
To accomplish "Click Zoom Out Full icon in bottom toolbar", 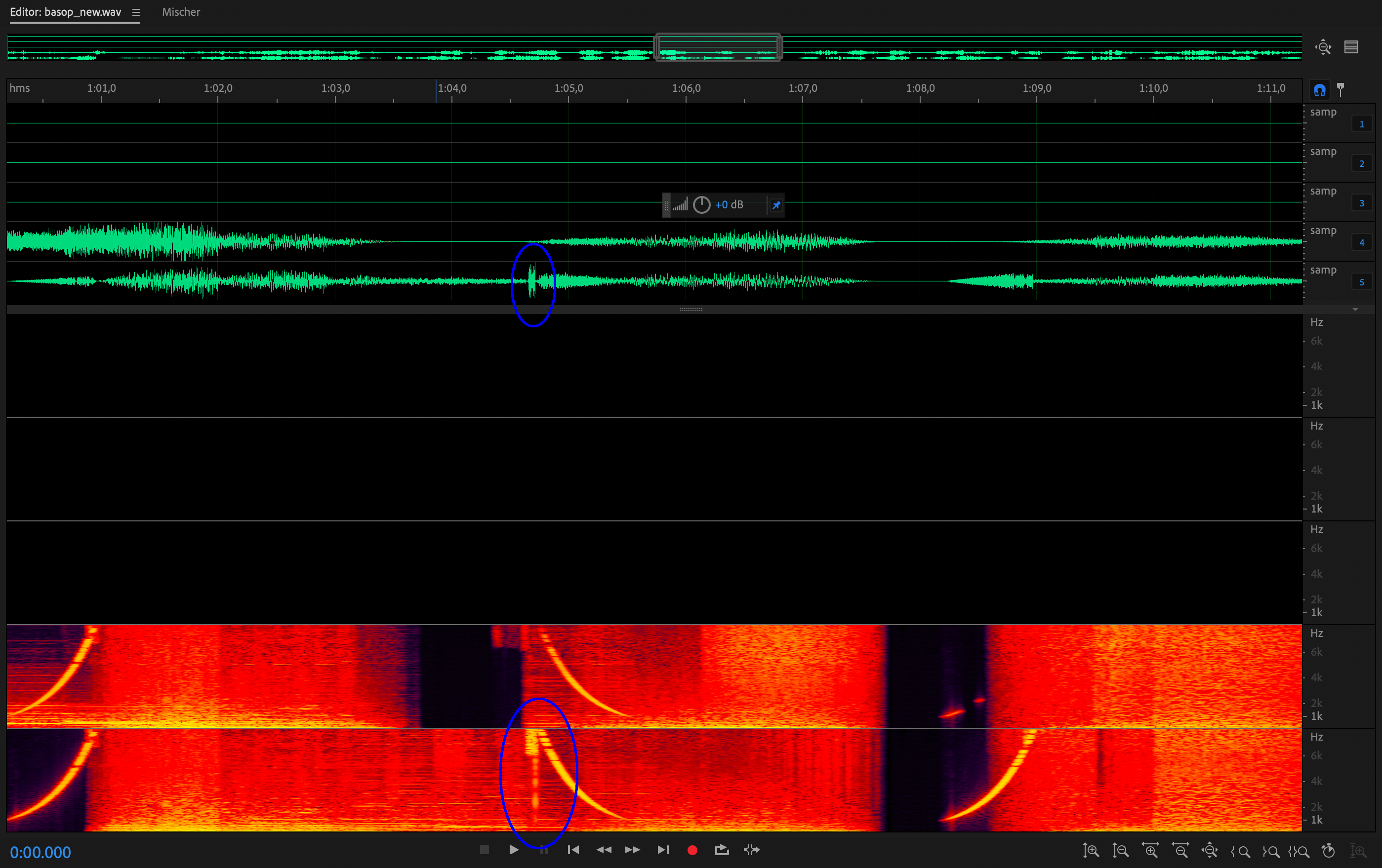I will pos(1210,850).
